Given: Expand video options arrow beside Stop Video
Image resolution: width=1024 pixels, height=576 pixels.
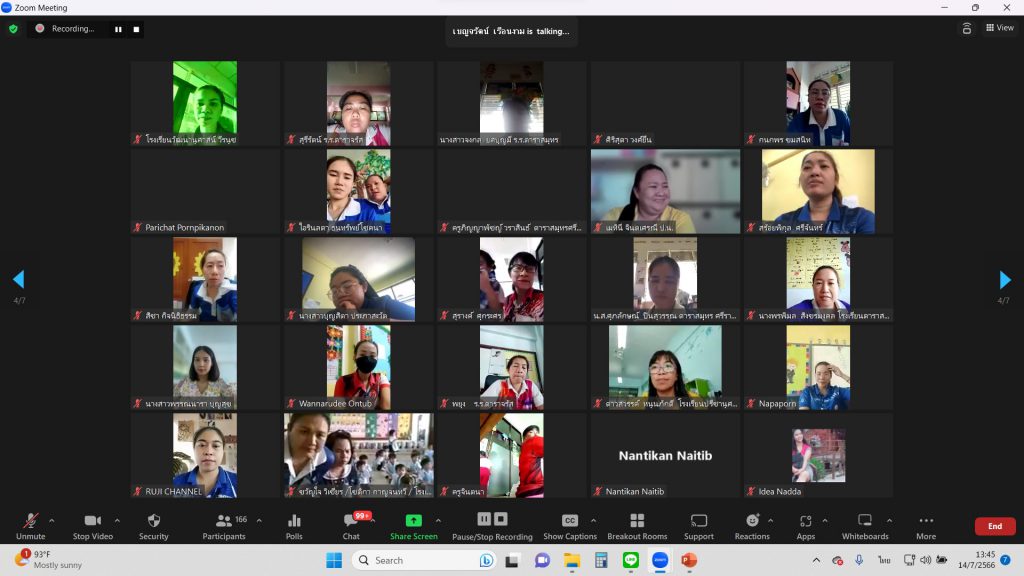Looking at the screenshot, I should point(117,520).
